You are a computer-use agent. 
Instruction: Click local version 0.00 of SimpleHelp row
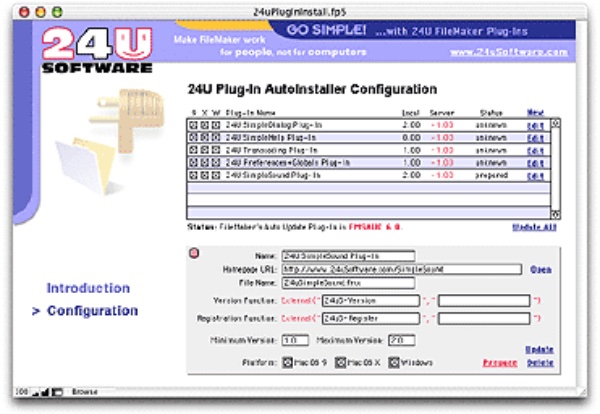(x=411, y=138)
